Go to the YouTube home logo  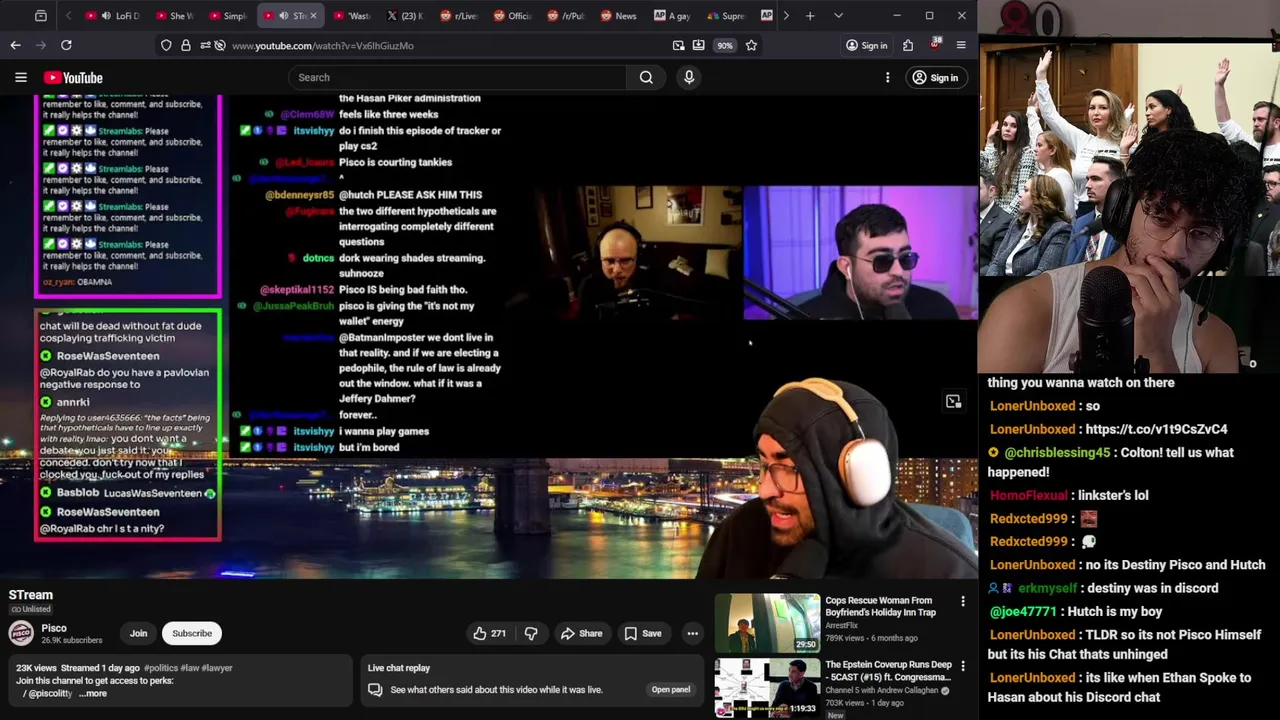coord(73,77)
